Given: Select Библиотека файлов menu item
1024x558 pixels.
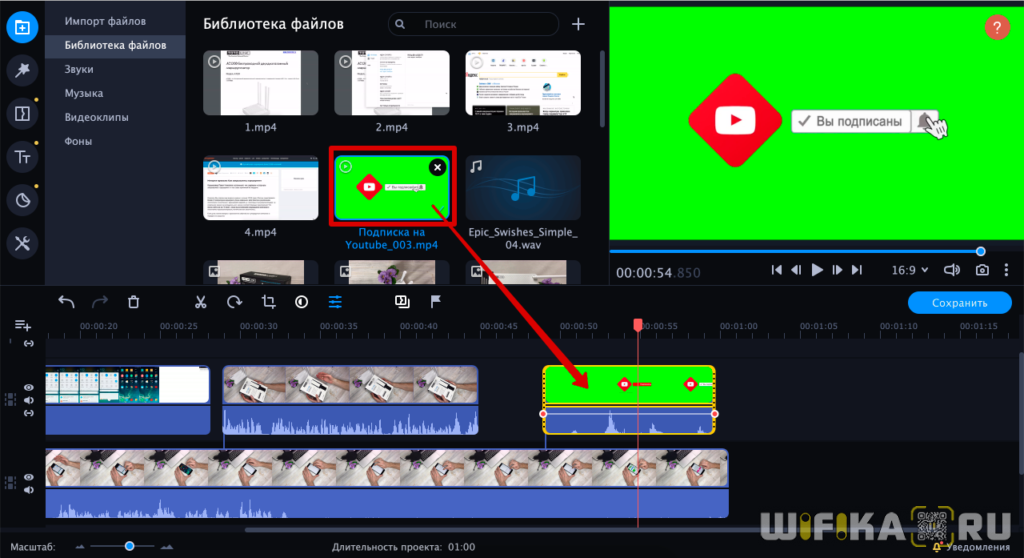Looking at the screenshot, I should [116, 45].
